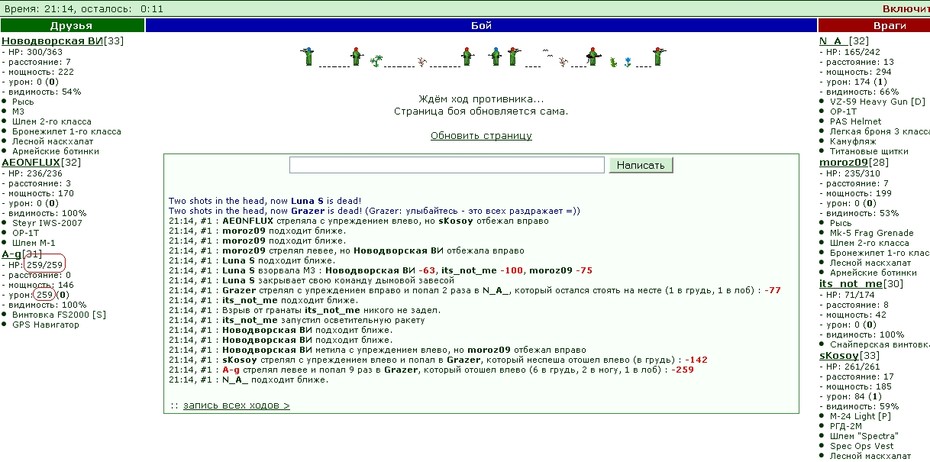The width and height of the screenshot is (930, 462).
Task: Open A-g player profile link
Action: (x=11, y=254)
